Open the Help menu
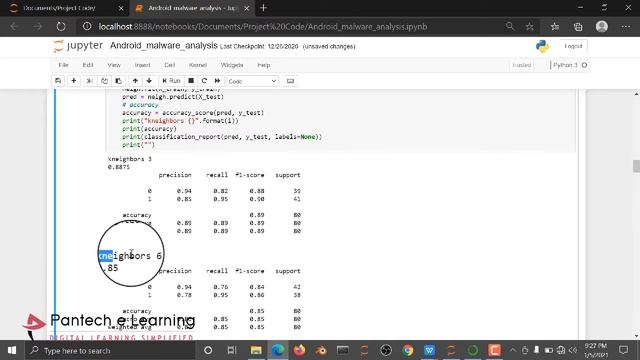This screenshot has height=360, width=640. pyautogui.click(x=264, y=65)
